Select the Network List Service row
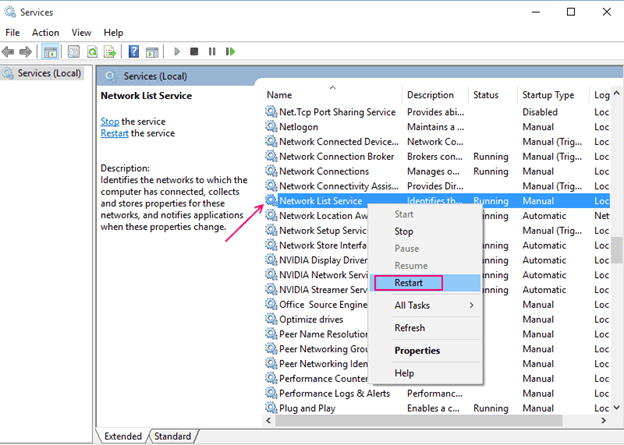624x445 pixels. 437,201
